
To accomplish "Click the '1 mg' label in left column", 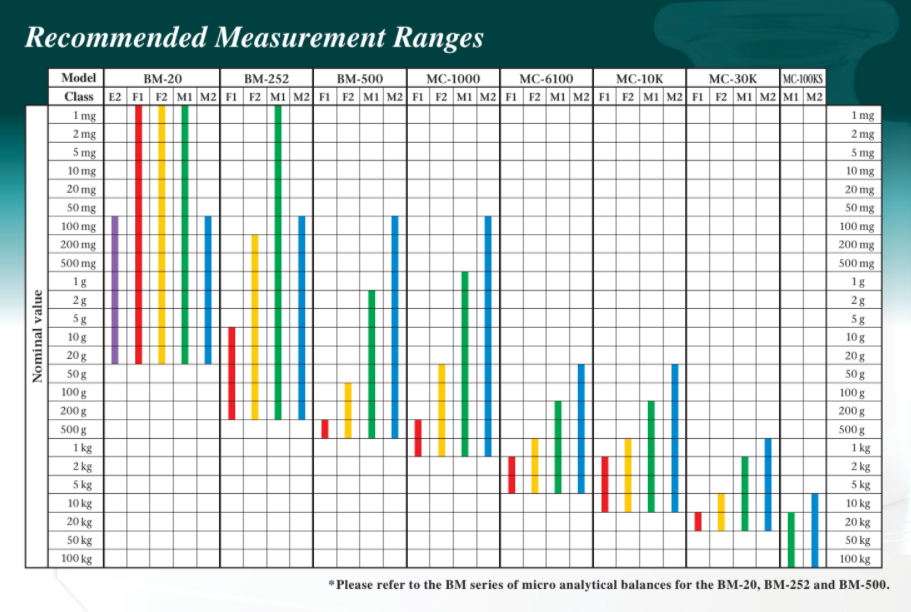I will tap(85, 115).
